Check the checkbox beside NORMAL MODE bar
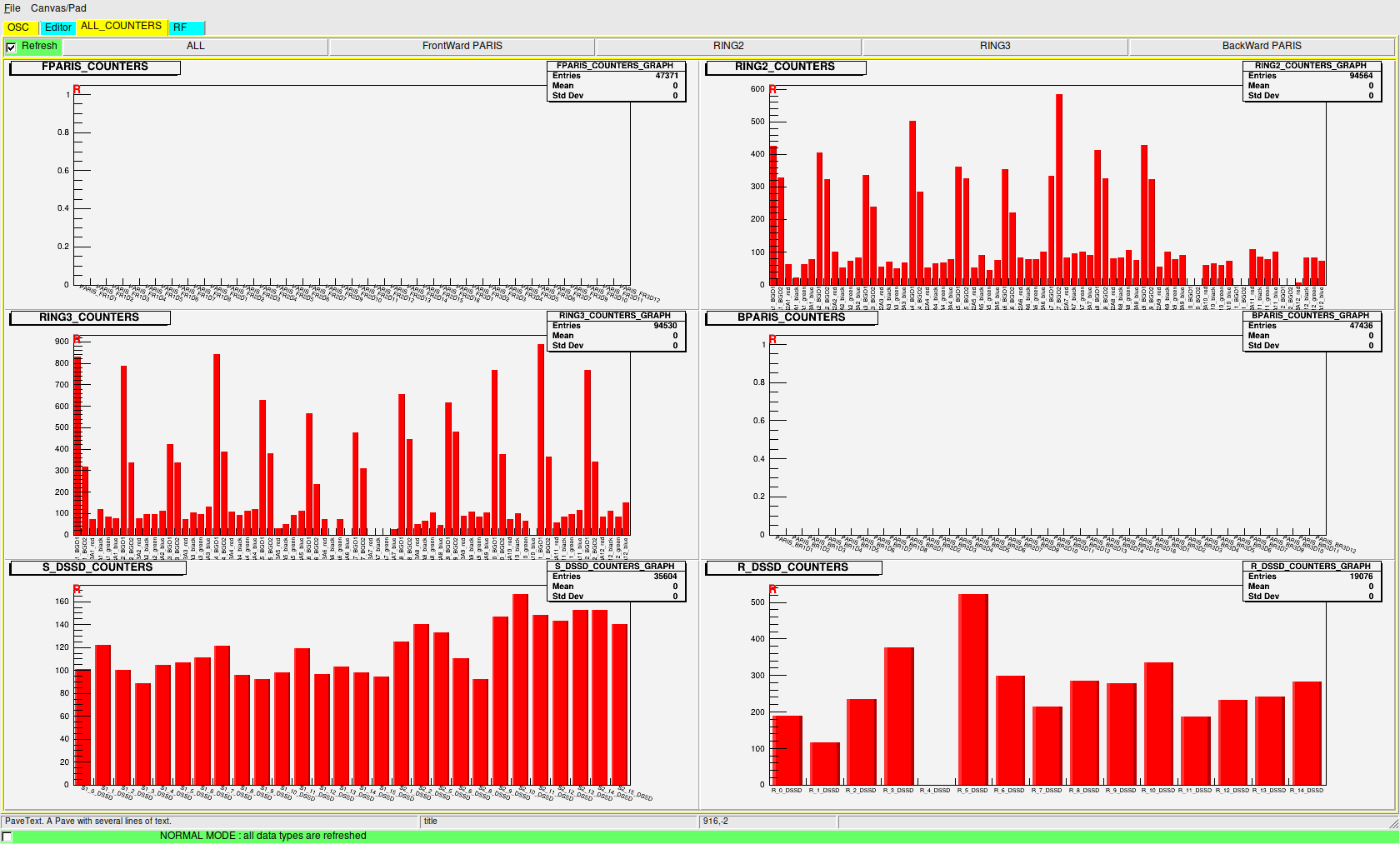Viewport: 1400px width, 844px height. point(7,835)
